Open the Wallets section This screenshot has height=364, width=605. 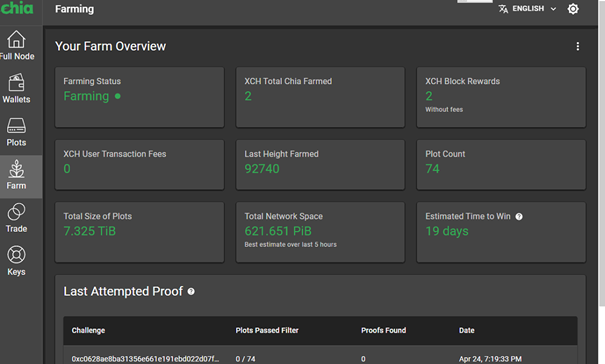point(17,89)
